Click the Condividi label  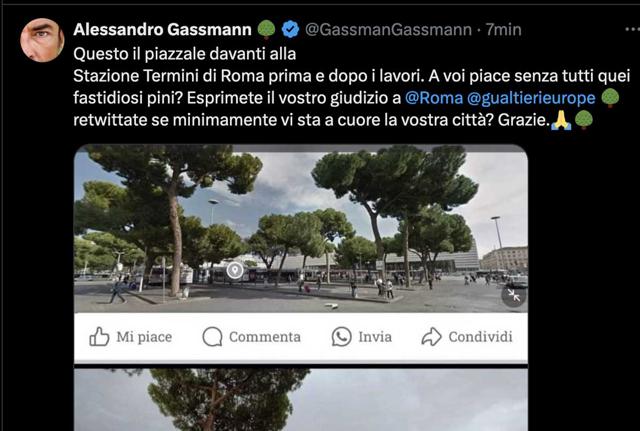[480, 337]
